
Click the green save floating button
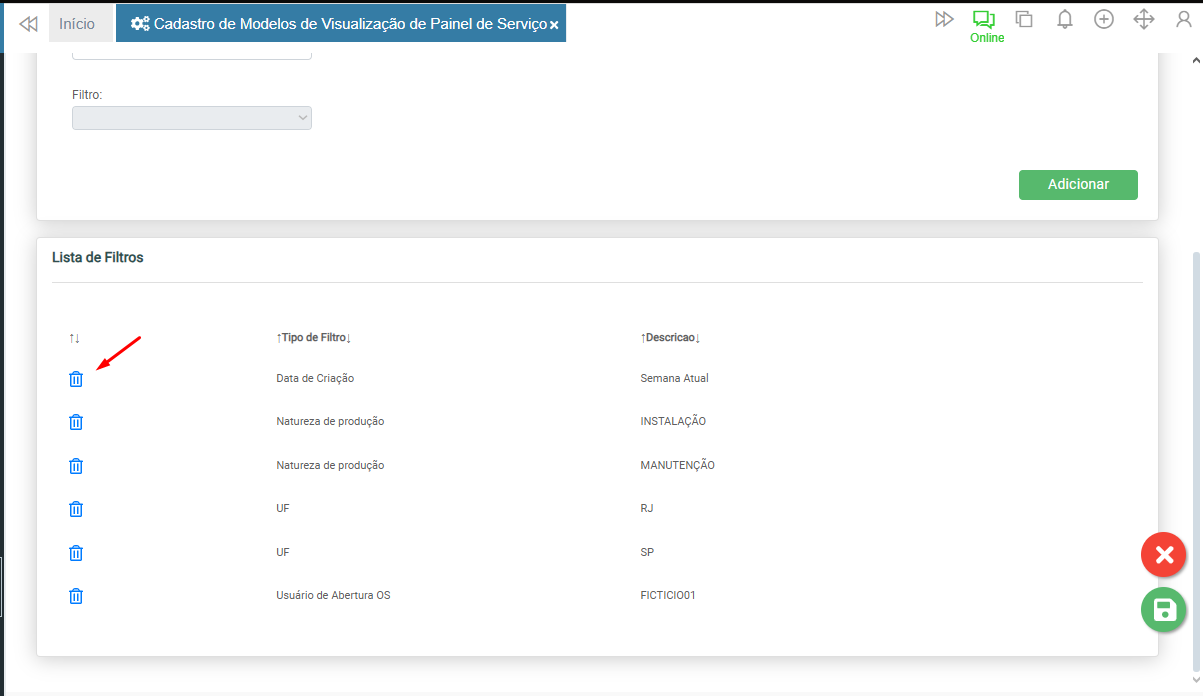tap(1164, 610)
